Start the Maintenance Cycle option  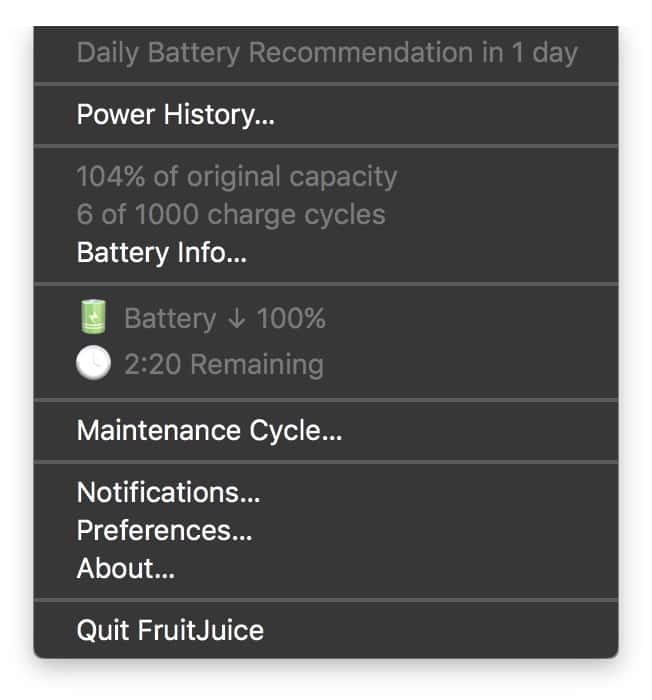coord(209,431)
